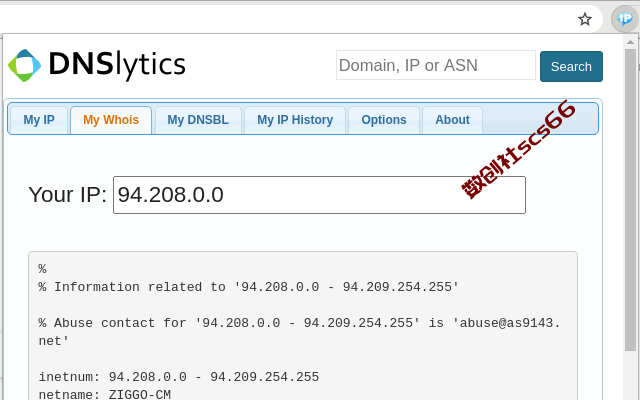Viewport: 640px width, 400px height.
Task: Switch to the My IP tab
Action: pos(39,120)
